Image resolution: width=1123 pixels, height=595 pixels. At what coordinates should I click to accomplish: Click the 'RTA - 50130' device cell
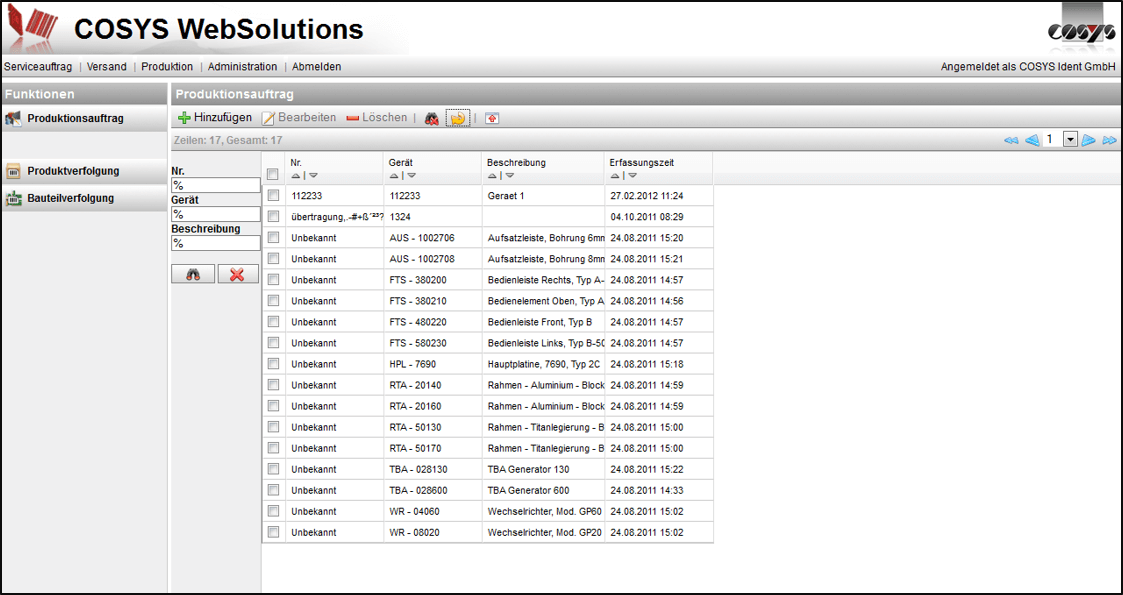433,427
